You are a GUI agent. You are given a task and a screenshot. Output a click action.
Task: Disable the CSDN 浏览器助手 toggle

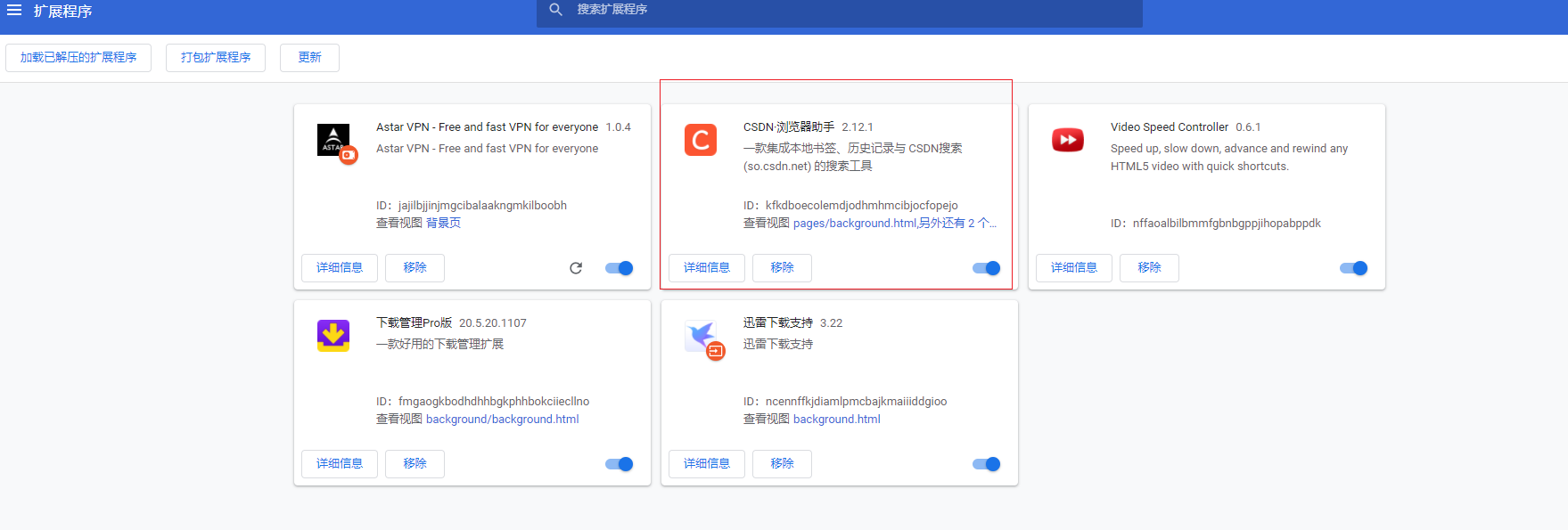tap(987, 268)
